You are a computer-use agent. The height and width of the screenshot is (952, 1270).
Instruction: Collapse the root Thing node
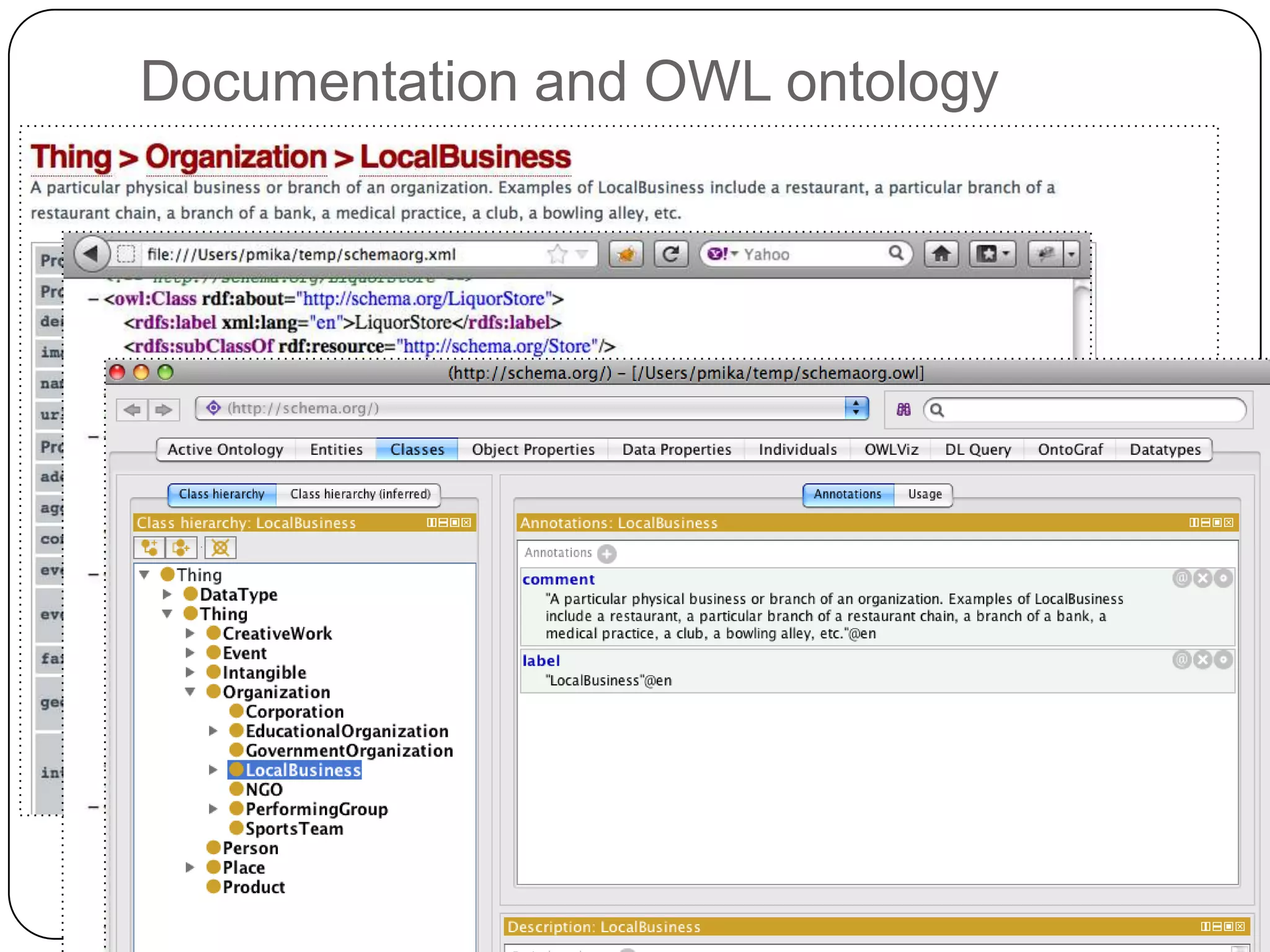144,575
